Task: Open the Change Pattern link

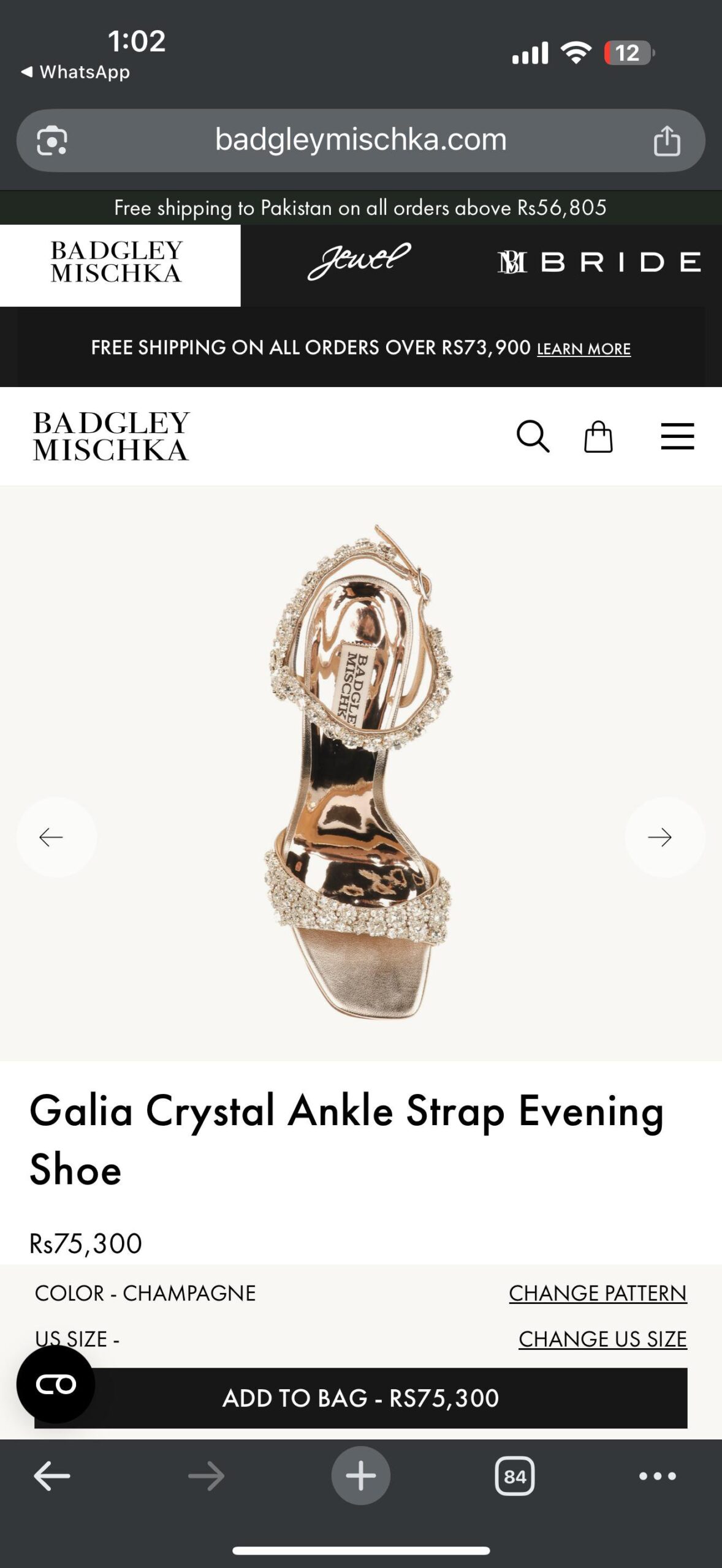Action: coord(598,1292)
